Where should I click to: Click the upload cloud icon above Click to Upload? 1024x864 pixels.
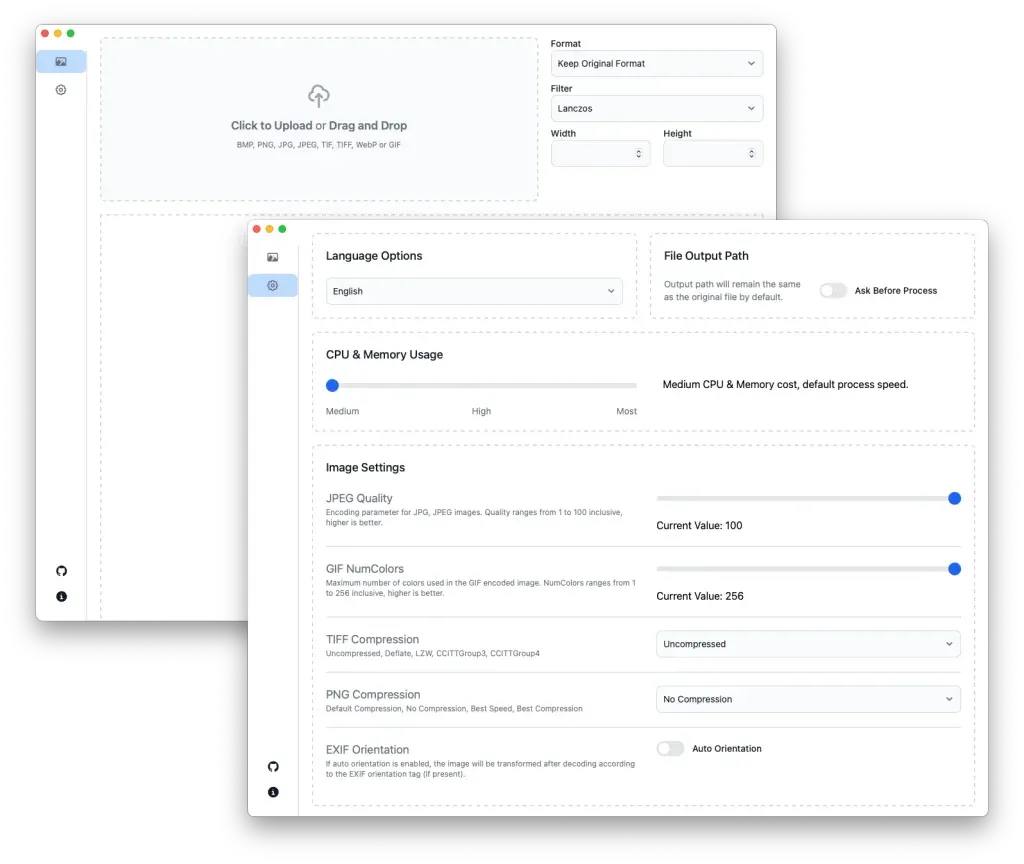coord(318,96)
